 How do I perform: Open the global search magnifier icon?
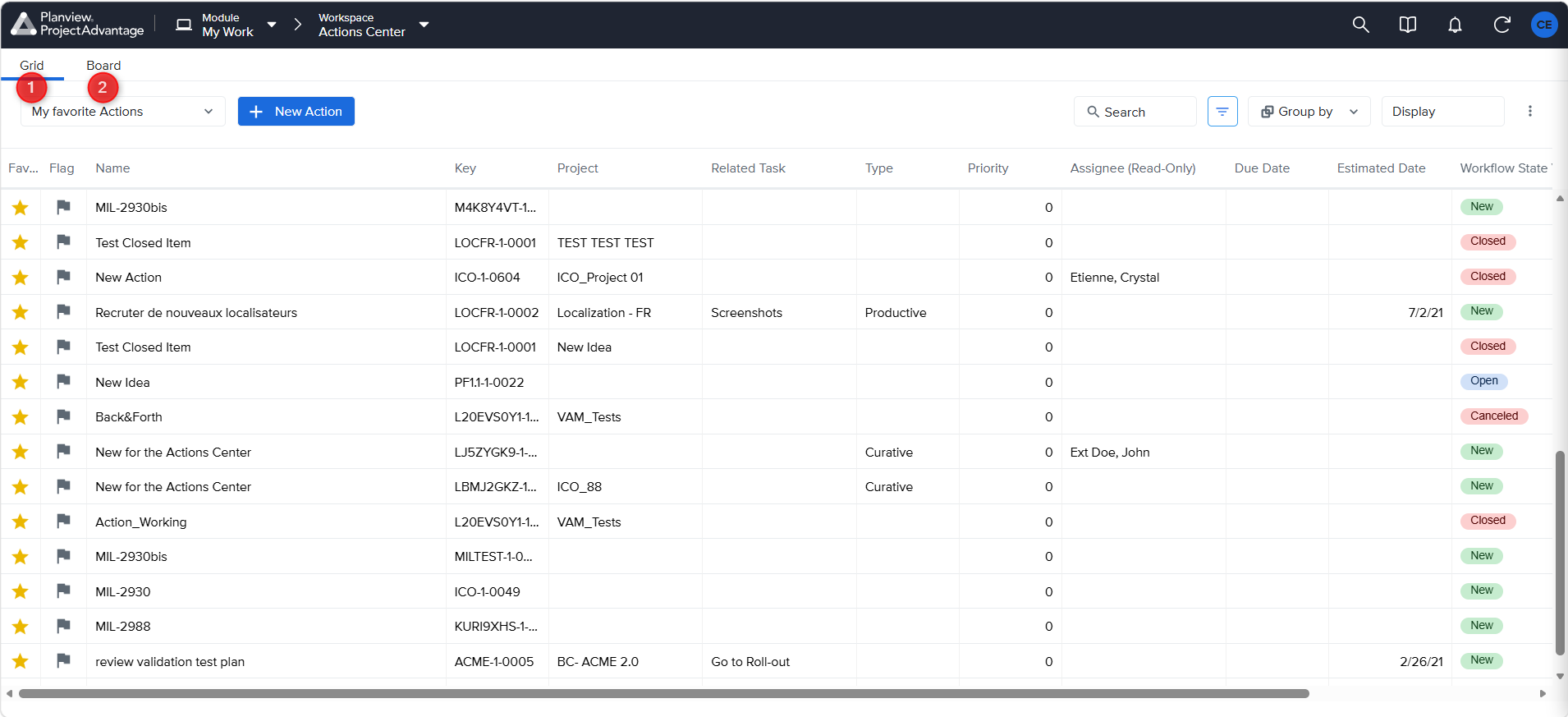pos(1360,25)
